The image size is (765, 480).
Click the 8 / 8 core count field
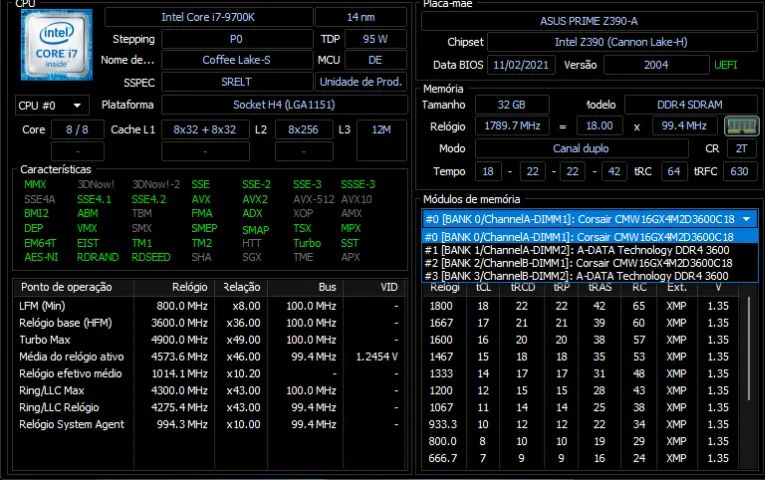77,130
